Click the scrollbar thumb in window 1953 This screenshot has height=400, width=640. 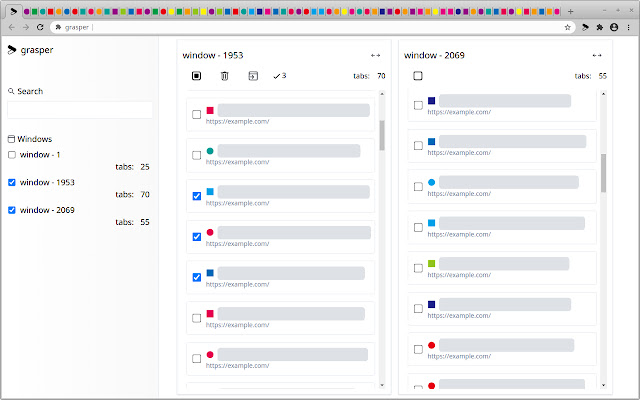point(382,136)
